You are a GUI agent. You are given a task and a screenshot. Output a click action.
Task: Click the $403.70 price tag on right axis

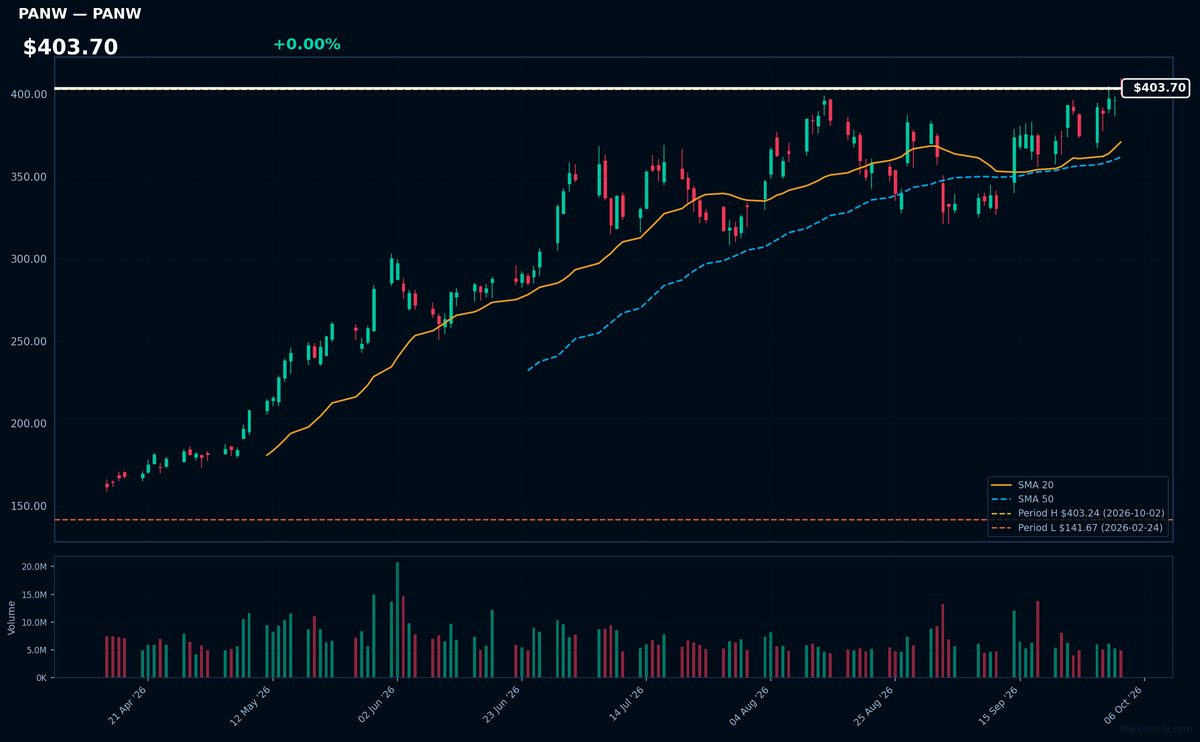(1155, 88)
